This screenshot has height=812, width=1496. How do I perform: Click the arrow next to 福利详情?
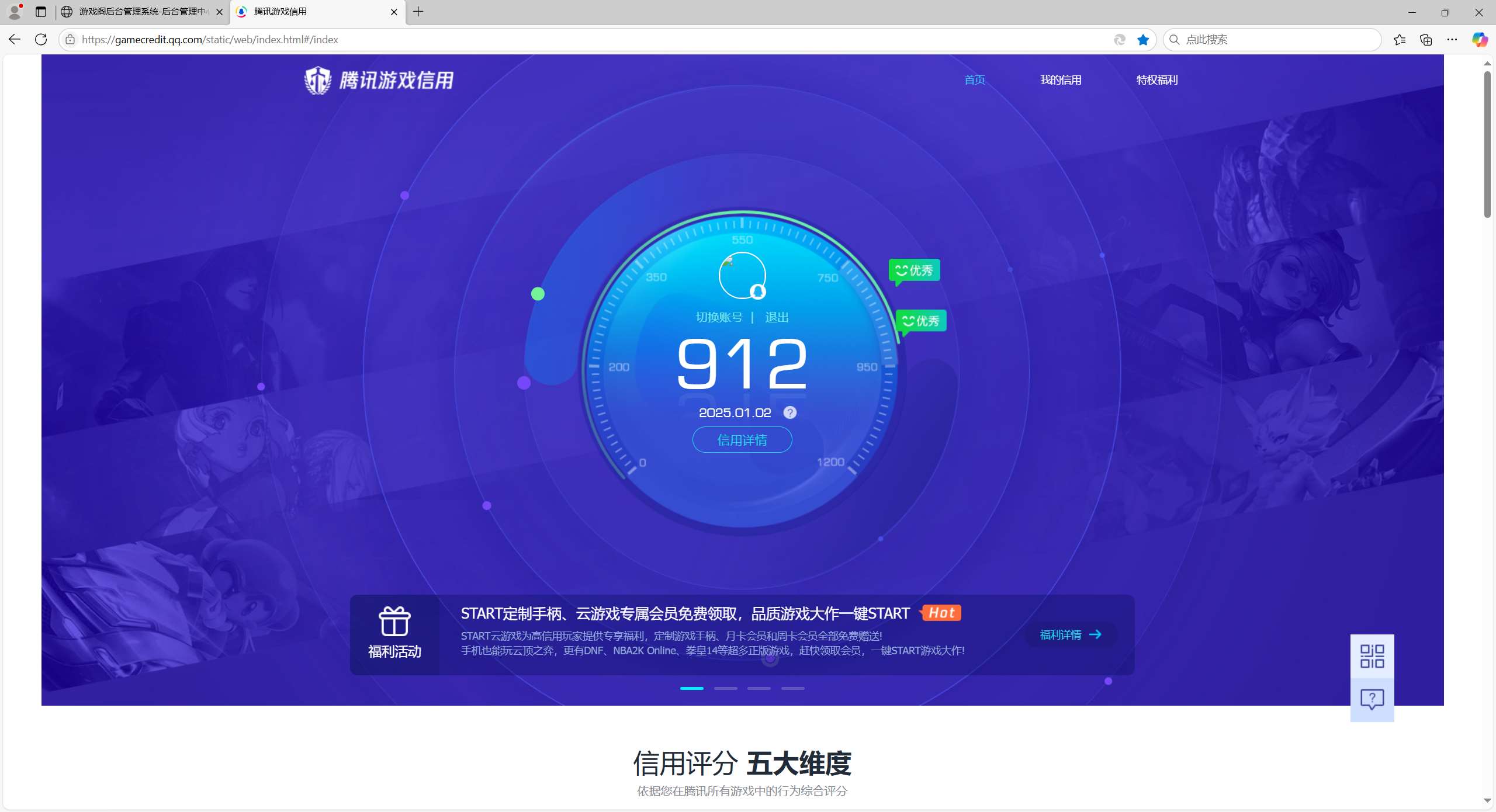pyautogui.click(x=1096, y=634)
